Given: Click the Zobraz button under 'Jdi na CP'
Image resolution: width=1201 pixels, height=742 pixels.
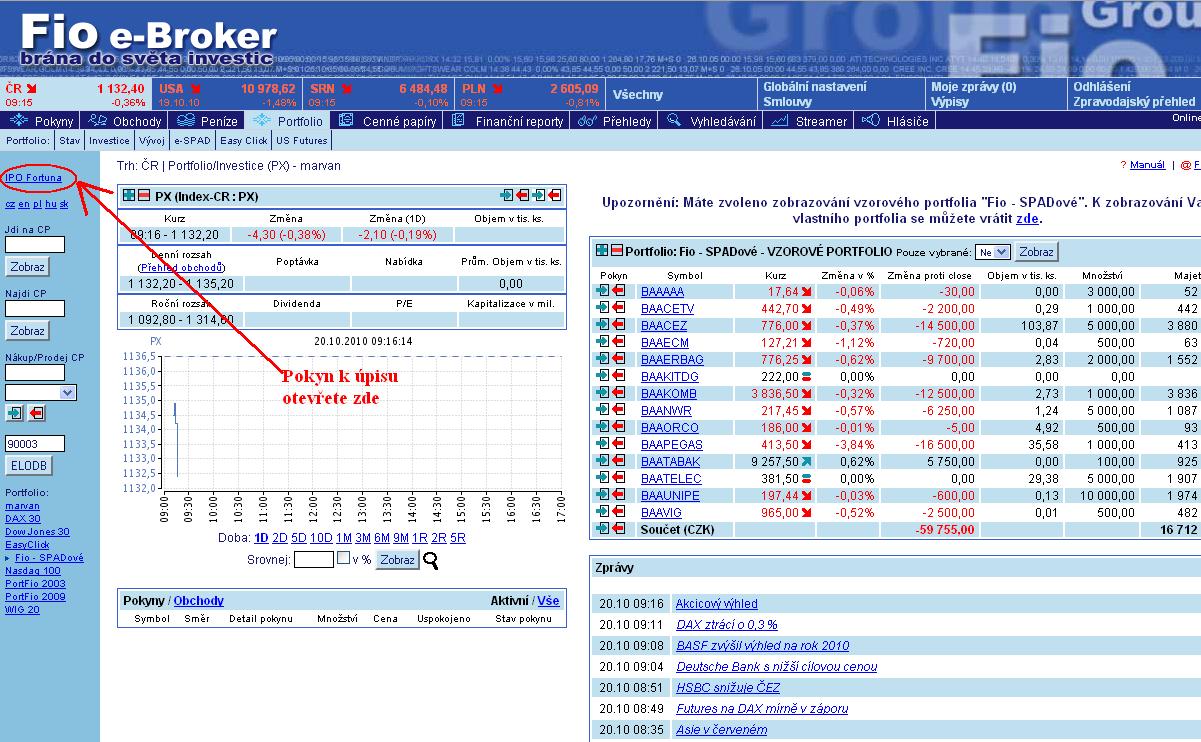Looking at the screenshot, I should click(28, 268).
